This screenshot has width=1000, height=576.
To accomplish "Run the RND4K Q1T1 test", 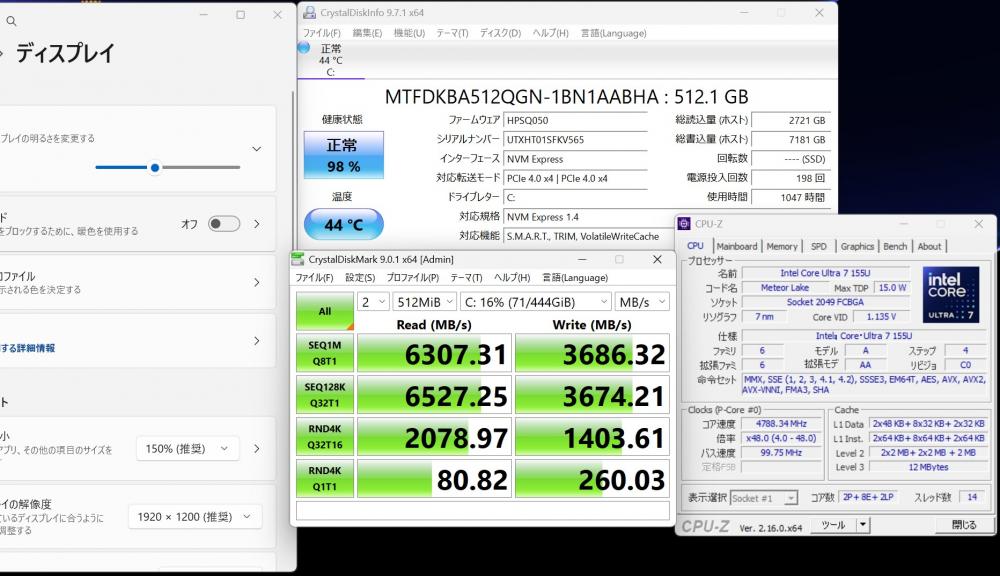I will pos(325,478).
